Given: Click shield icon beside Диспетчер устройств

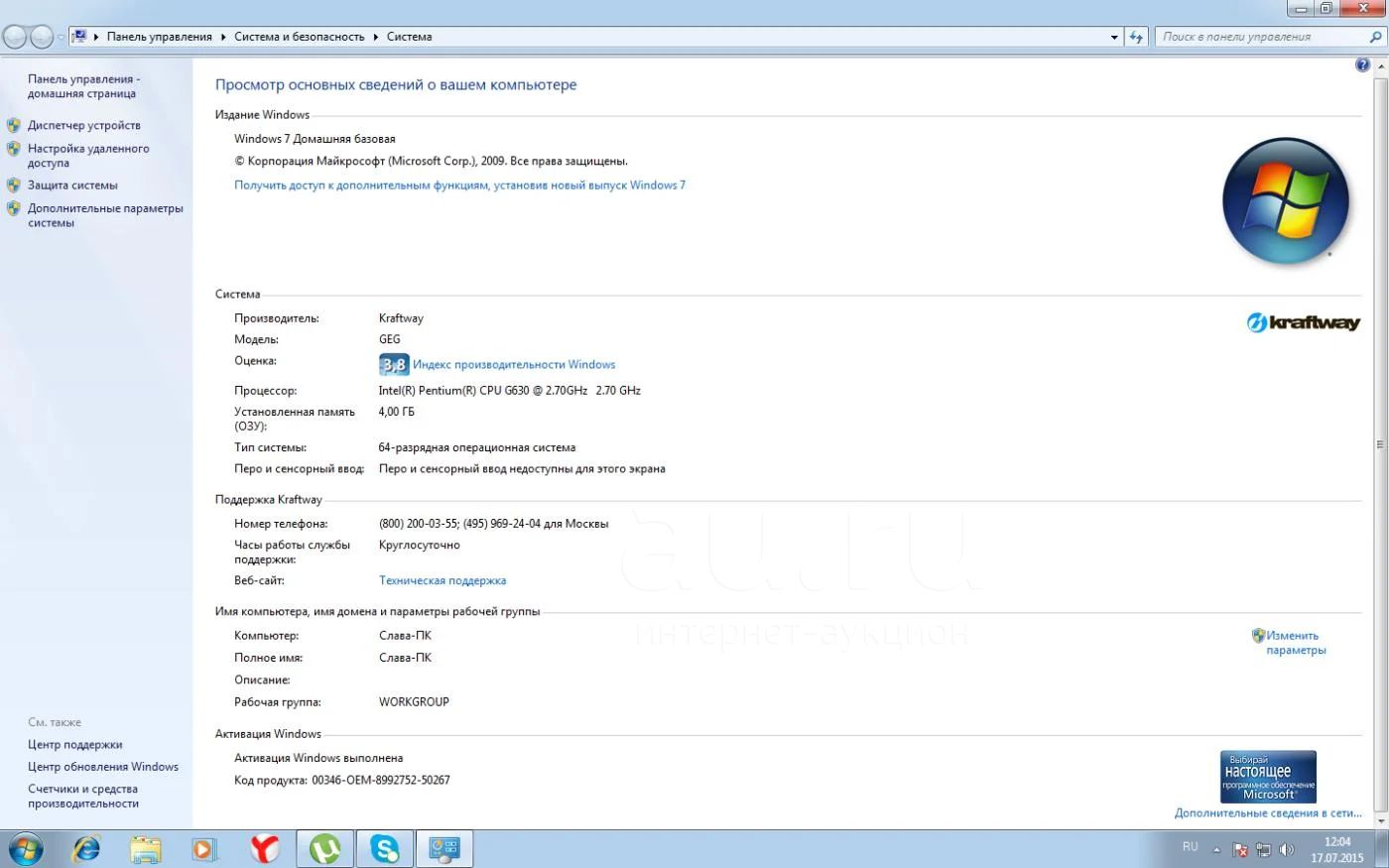Looking at the screenshot, I should (13, 125).
